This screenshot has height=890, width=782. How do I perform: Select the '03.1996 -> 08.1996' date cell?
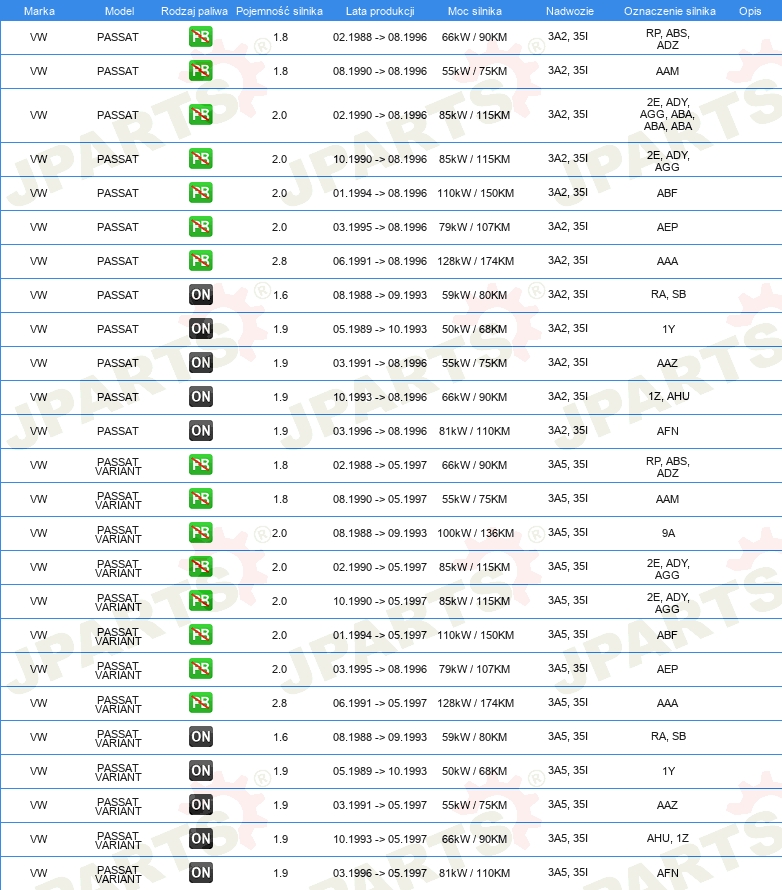(x=380, y=431)
